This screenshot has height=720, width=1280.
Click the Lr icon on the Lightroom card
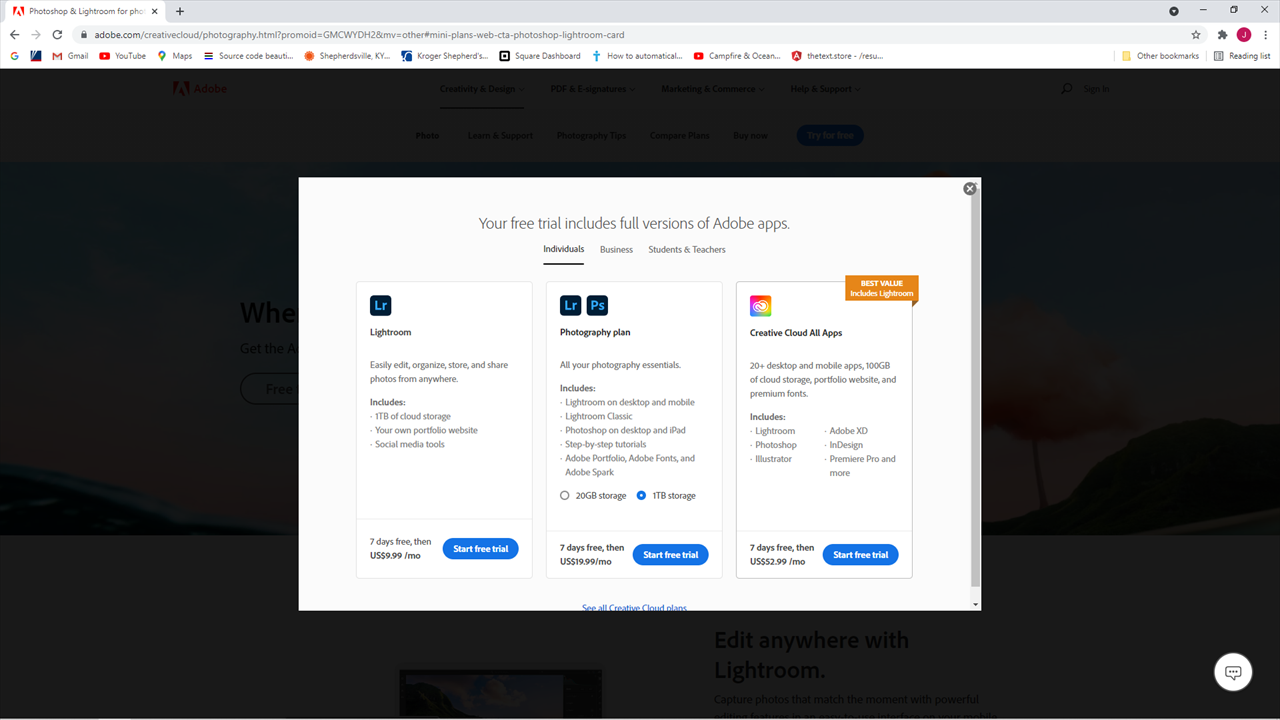pos(380,305)
